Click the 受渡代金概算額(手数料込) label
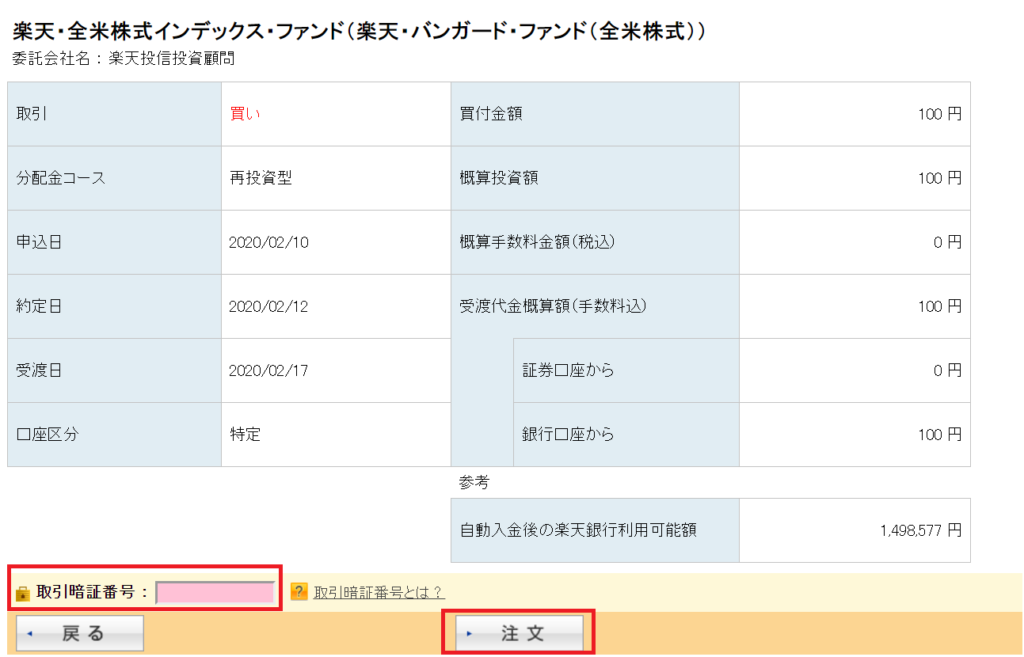 [x=553, y=306]
